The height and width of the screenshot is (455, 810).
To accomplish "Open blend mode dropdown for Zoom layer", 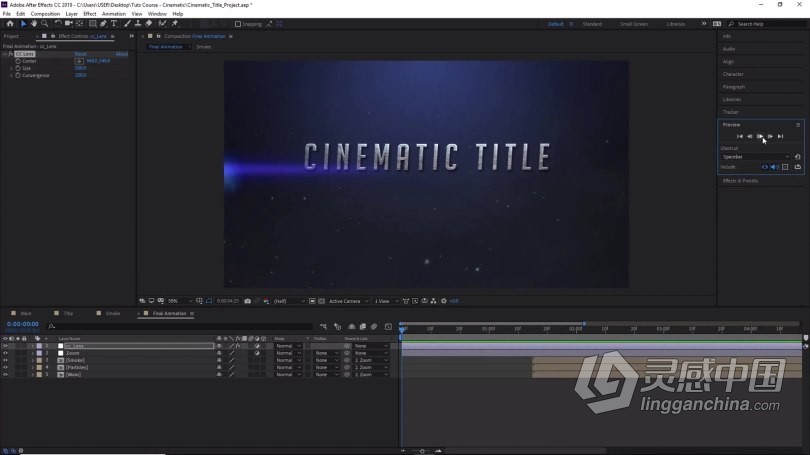I will pyautogui.click(x=288, y=353).
